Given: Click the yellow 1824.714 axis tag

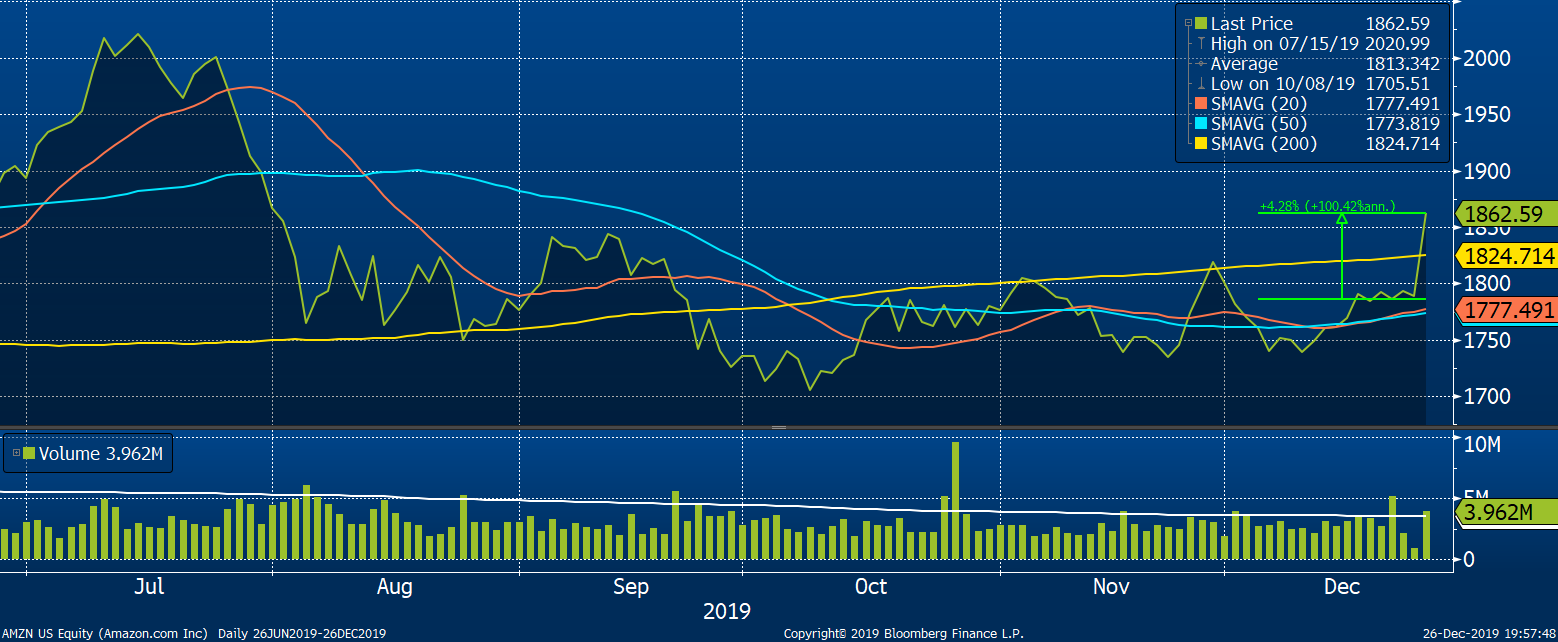Looking at the screenshot, I should [x=1505, y=256].
